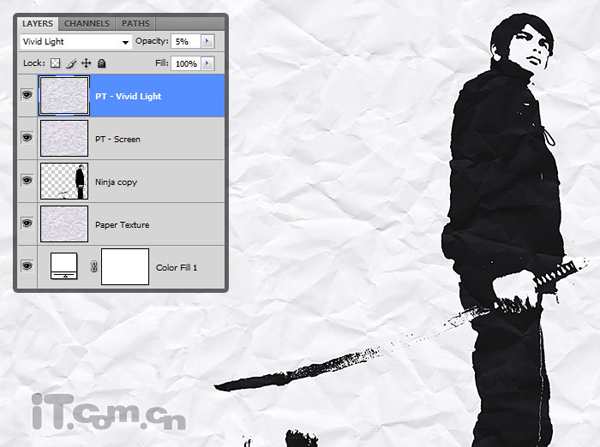Screen dimensions: 600x447
Task: Open the Vivid Light blend mode dropdown
Action: point(76,42)
